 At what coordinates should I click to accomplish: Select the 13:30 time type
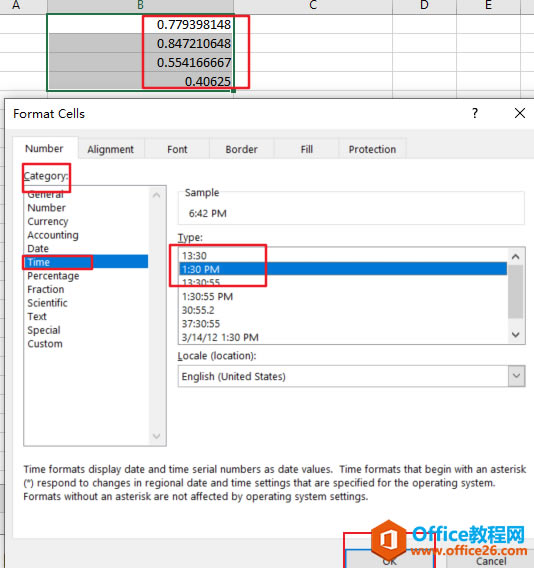click(343, 256)
